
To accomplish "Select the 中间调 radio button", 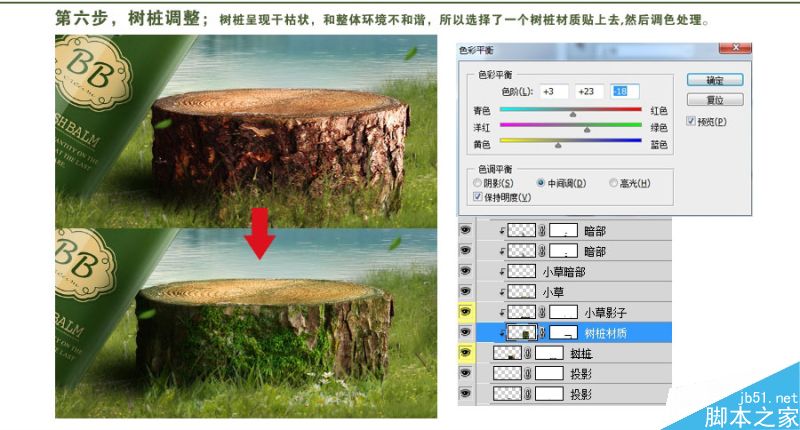I will (541, 183).
